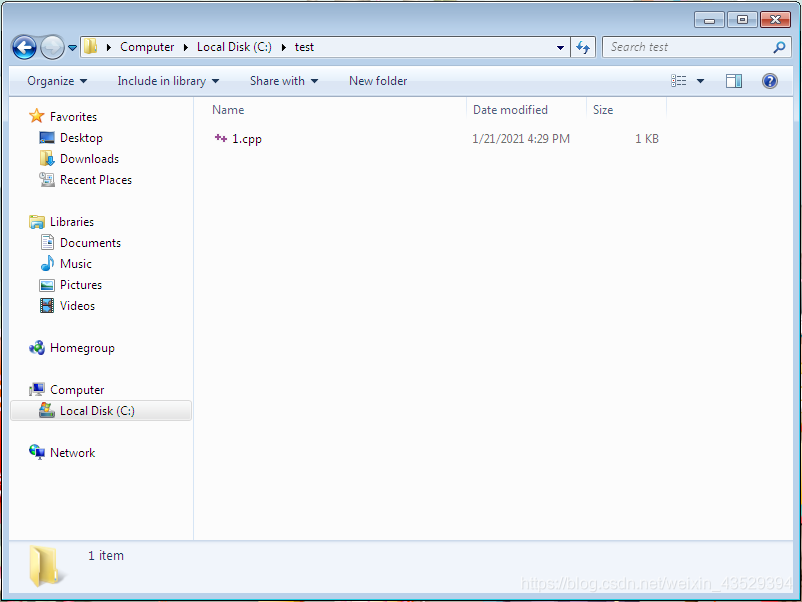Select the 1.cpp file icon
Screen dimensions: 802x602
220,138
